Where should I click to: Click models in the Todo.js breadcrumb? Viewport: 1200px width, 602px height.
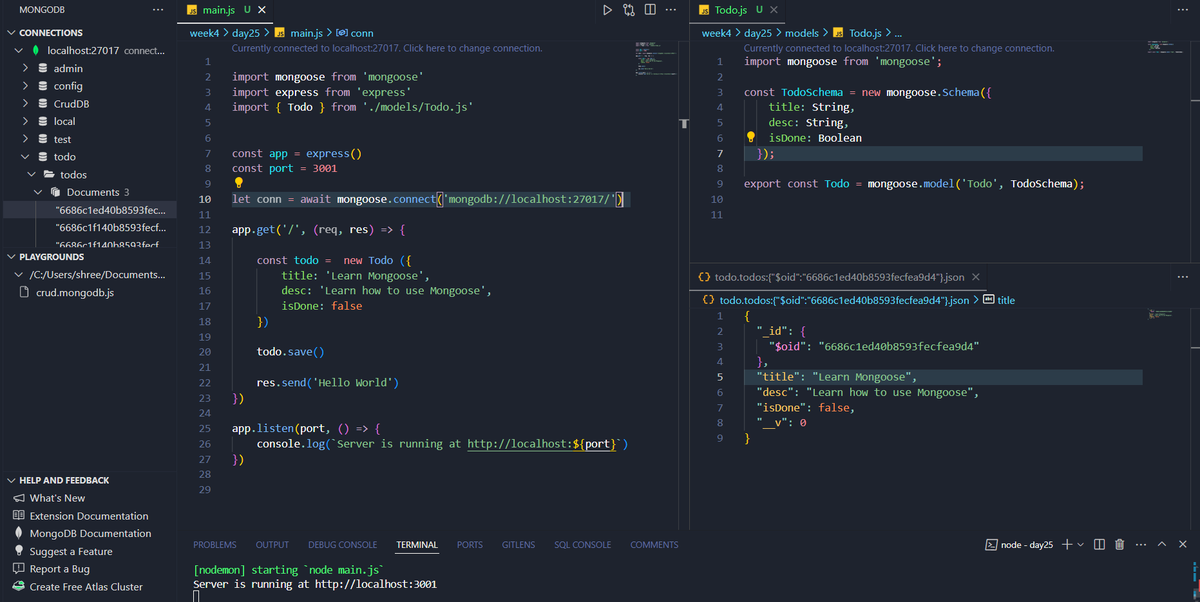[x=802, y=33]
